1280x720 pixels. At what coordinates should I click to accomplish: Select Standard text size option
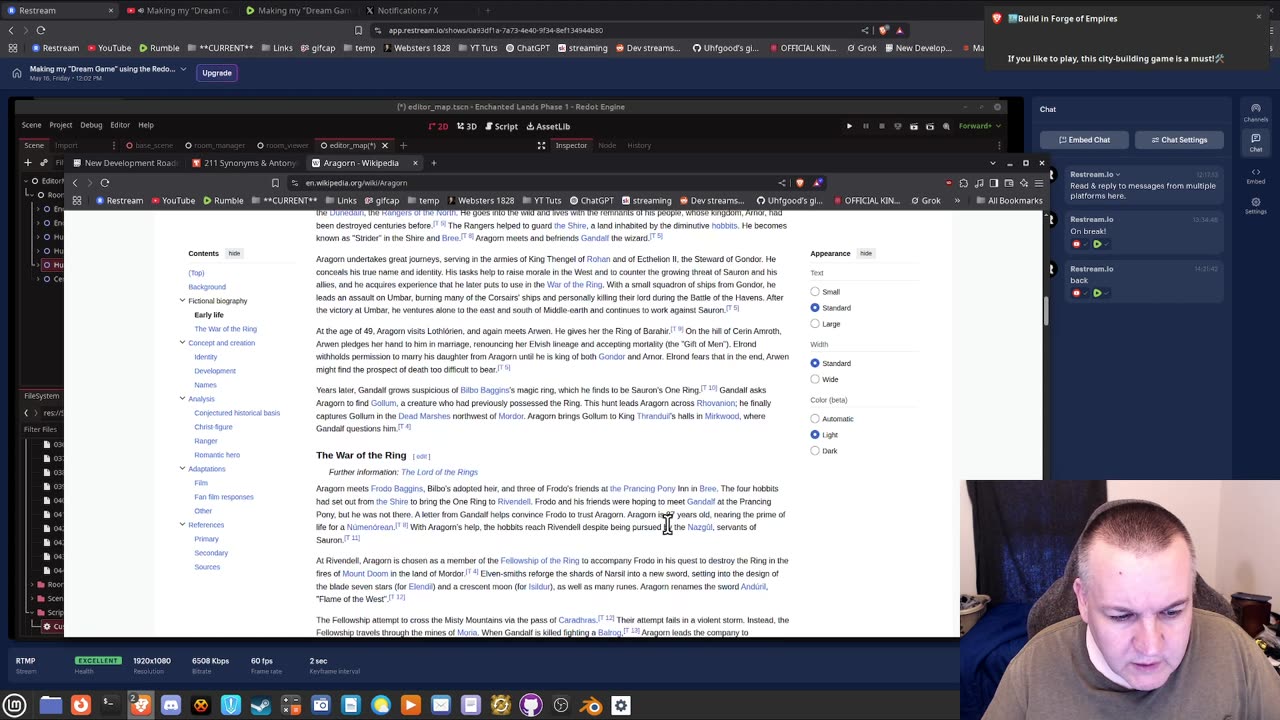click(815, 308)
